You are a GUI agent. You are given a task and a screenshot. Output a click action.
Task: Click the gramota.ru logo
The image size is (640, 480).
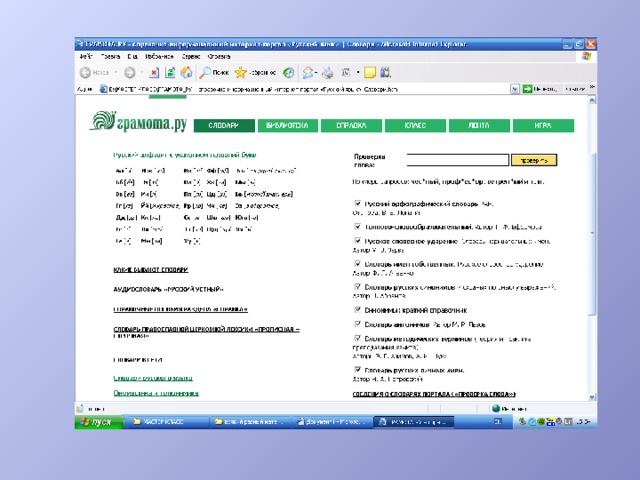coord(138,122)
